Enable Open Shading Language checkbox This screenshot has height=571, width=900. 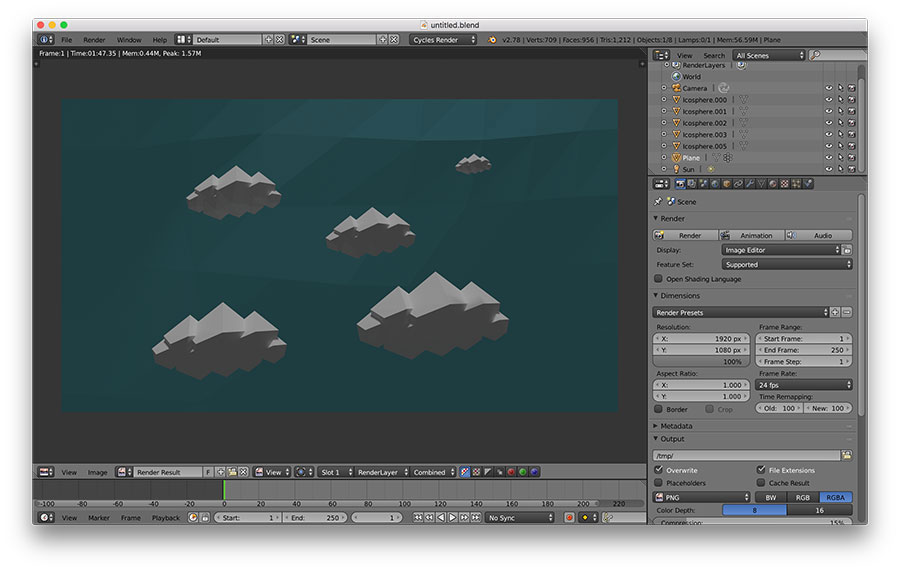[658, 278]
